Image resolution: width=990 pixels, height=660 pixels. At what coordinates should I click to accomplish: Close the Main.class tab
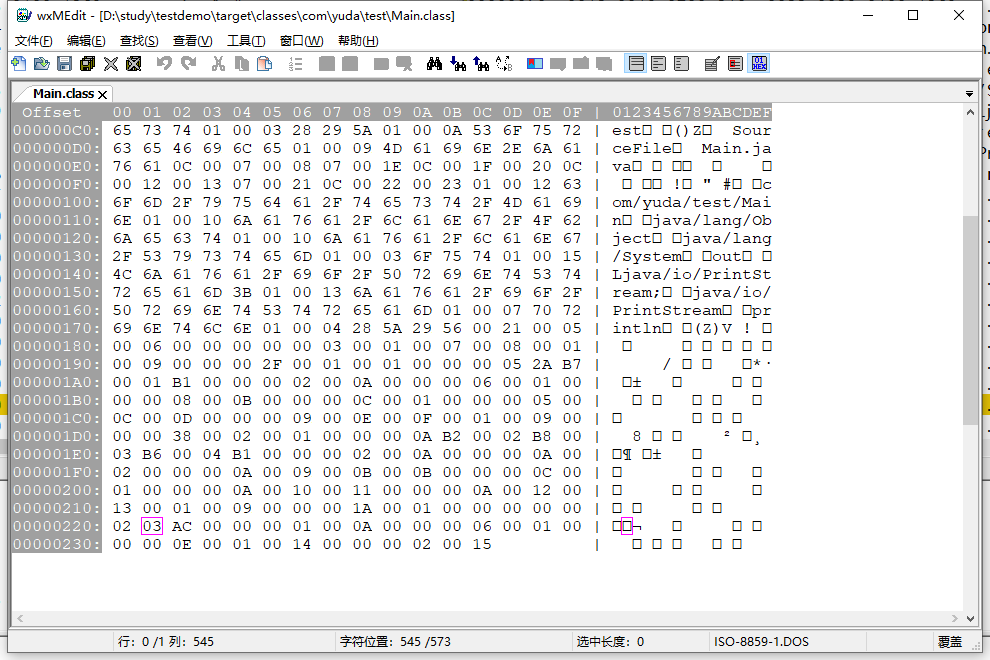102,95
